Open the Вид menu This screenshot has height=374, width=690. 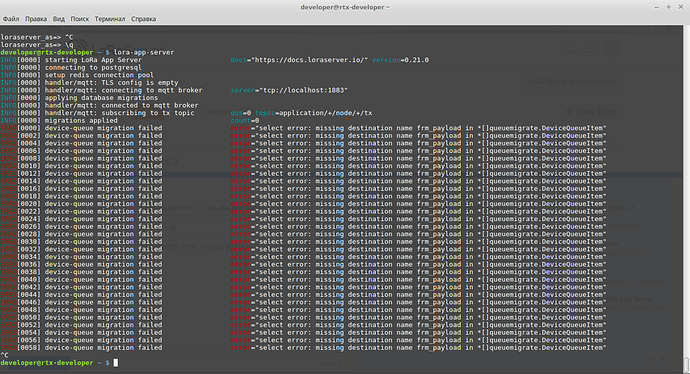pyautogui.click(x=59, y=19)
